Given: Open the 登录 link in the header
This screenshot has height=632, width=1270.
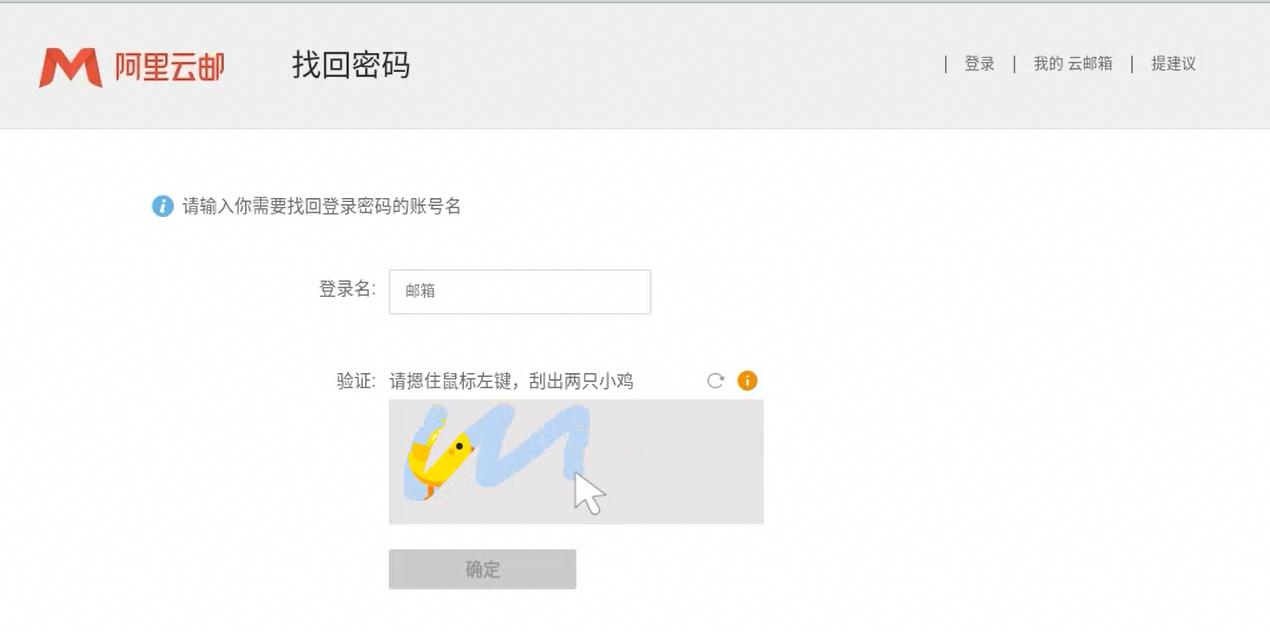Looking at the screenshot, I should 979,64.
